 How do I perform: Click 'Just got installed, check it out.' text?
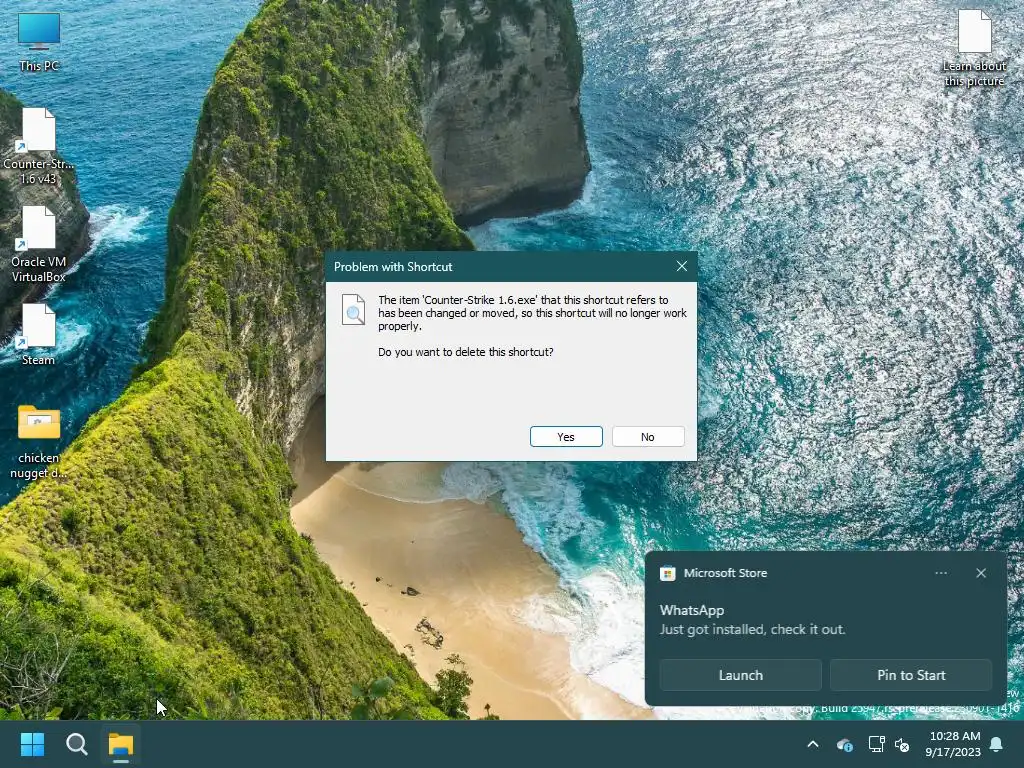tap(752, 630)
